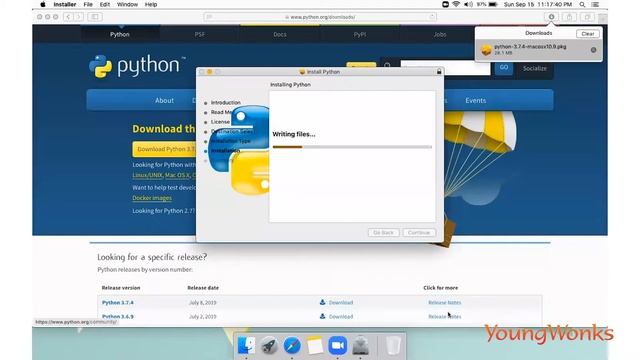Open Installer icon in the Dock
Screen dimensions: 640x360
[360, 346]
